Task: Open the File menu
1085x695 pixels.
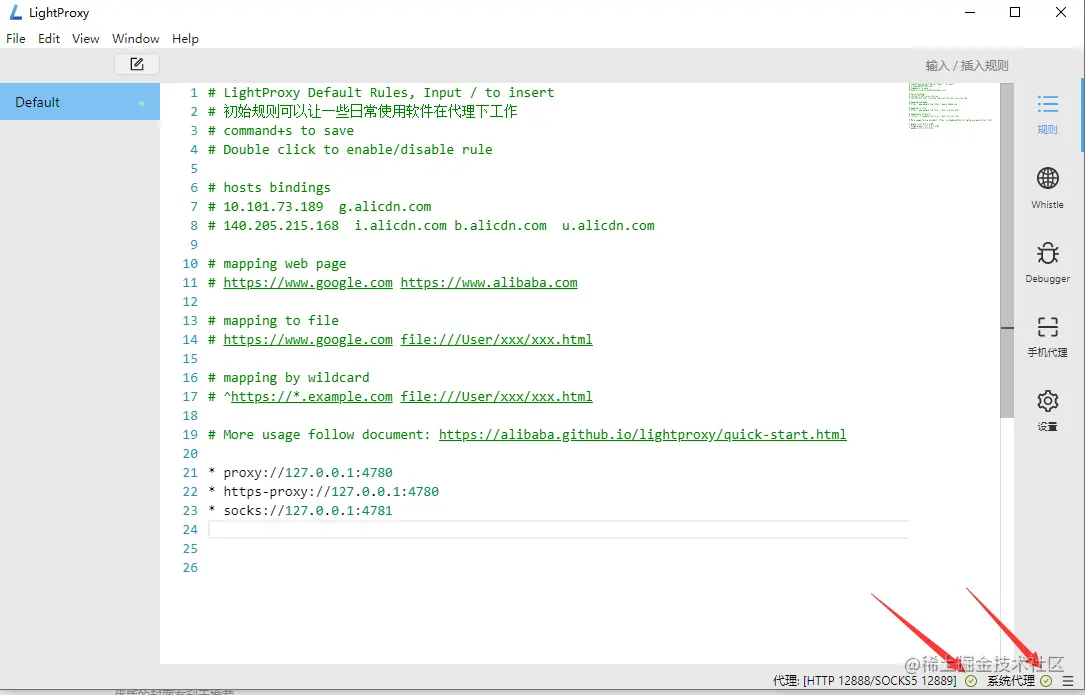Action: [x=15, y=39]
